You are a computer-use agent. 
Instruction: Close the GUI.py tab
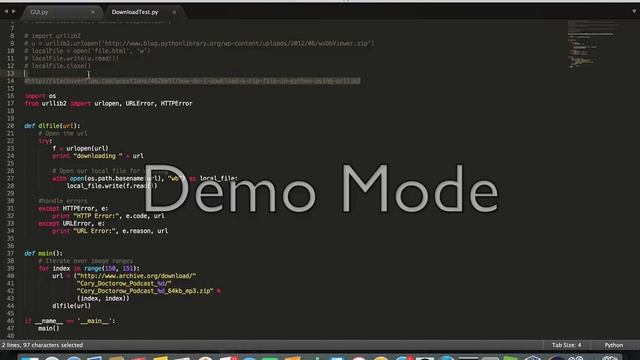(x=93, y=12)
